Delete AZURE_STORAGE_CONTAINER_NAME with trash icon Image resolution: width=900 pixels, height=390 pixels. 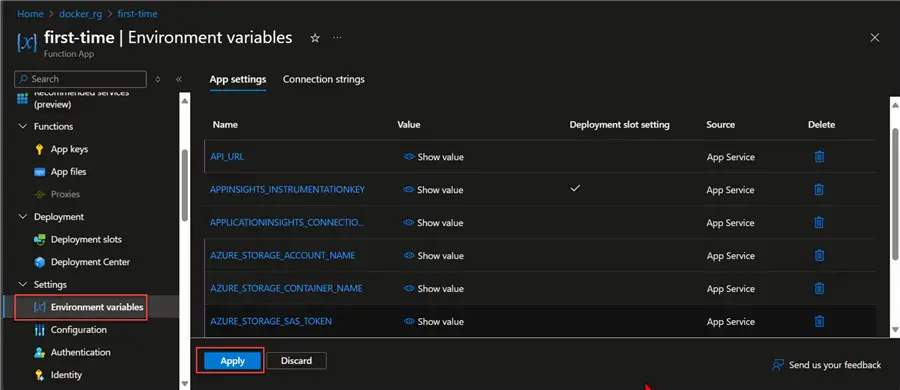point(819,288)
